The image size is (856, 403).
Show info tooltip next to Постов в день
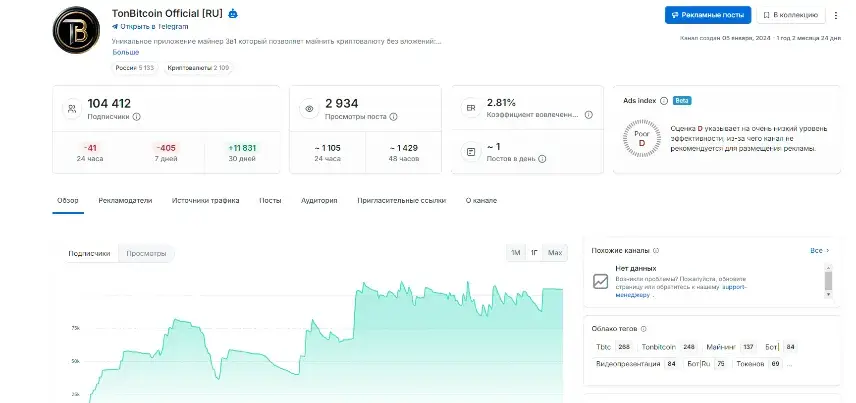point(542,159)
